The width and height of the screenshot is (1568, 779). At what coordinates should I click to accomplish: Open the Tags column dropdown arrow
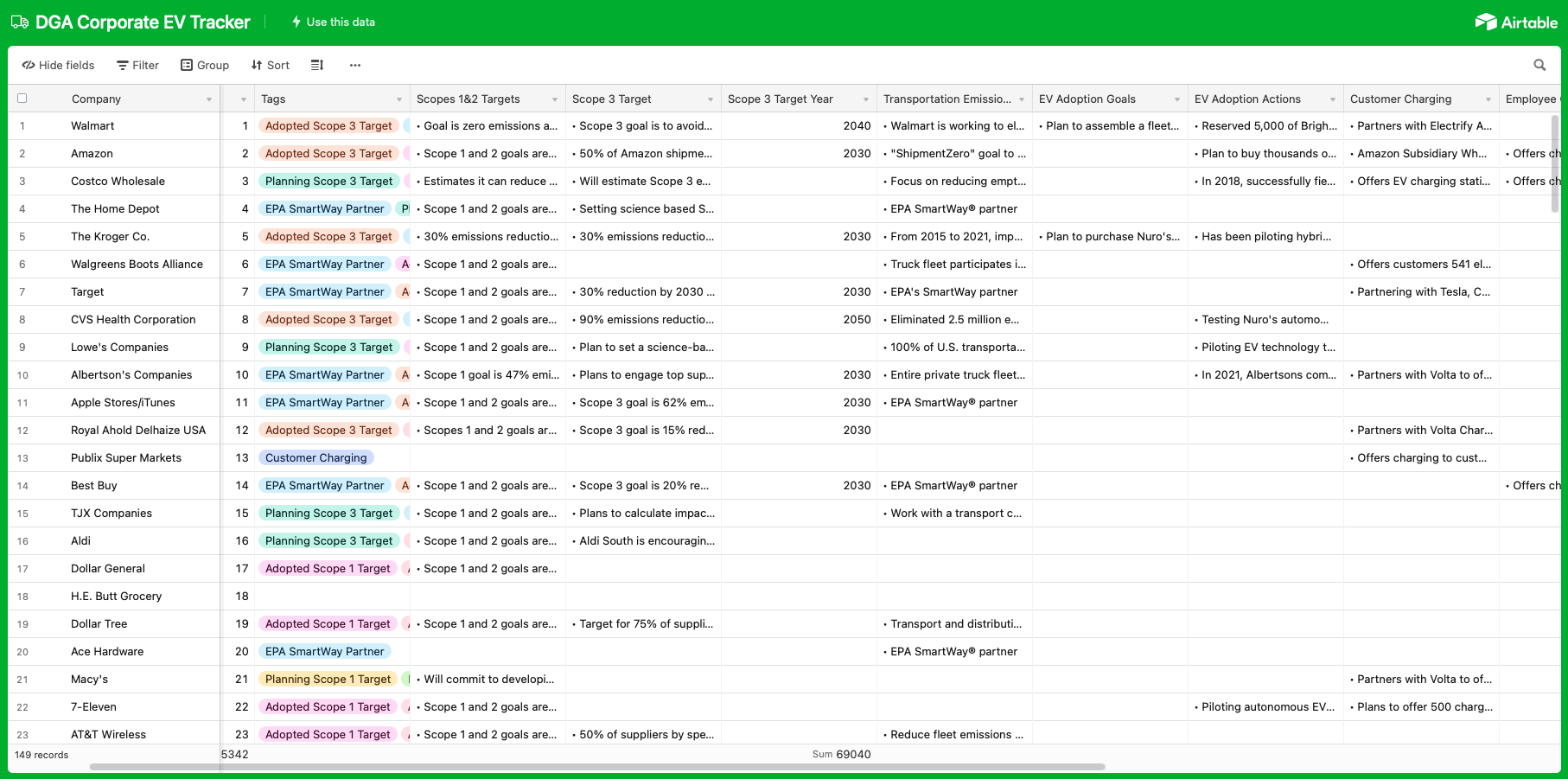point(399,99)
